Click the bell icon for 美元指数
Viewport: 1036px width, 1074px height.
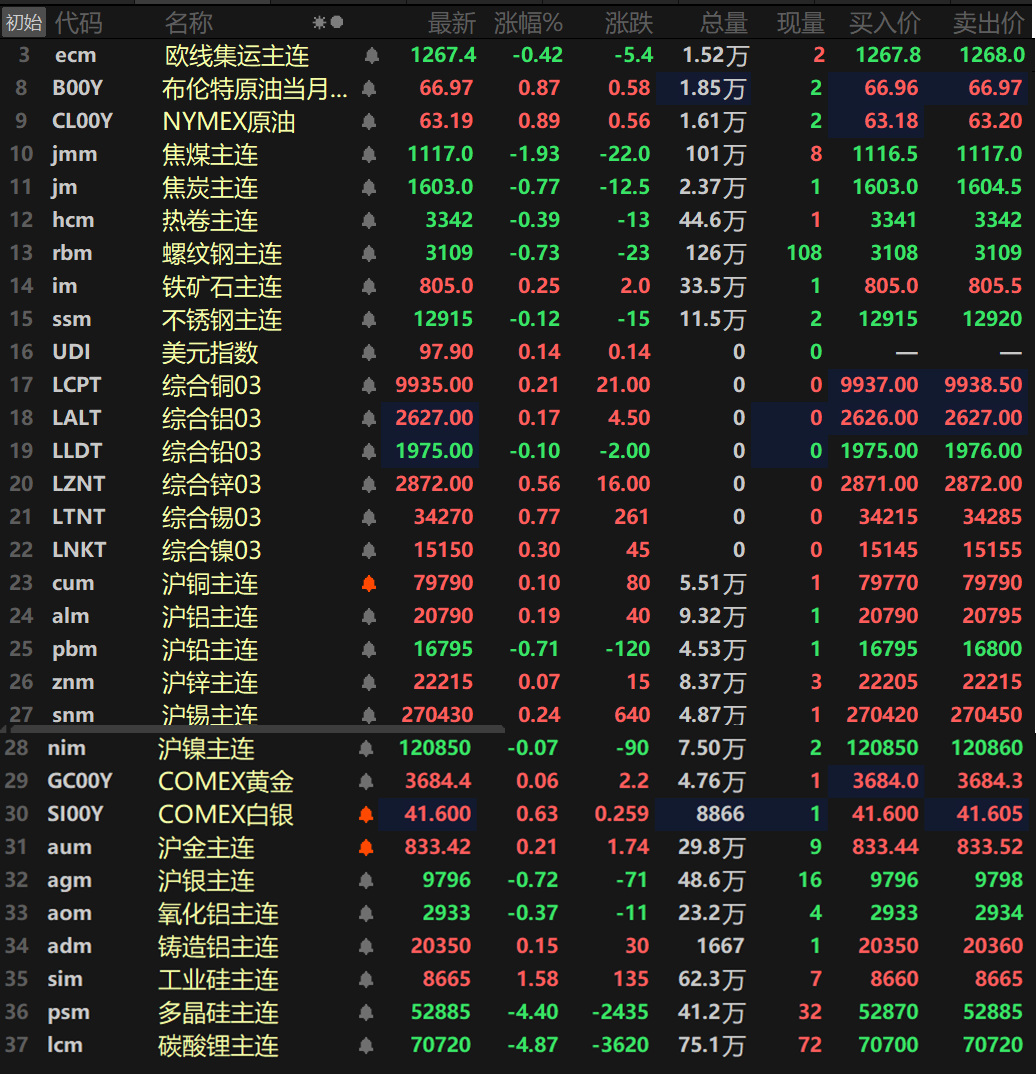(x=369, y=352)
